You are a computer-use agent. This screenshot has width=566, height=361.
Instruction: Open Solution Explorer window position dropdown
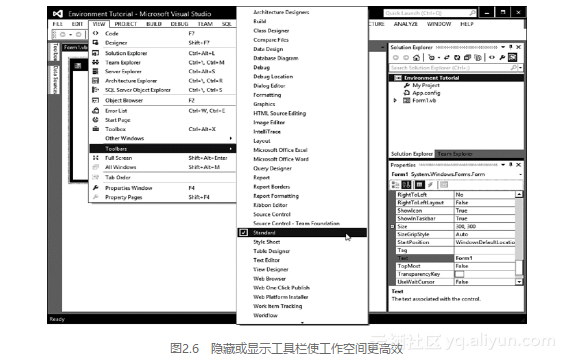tap(503, 47)
